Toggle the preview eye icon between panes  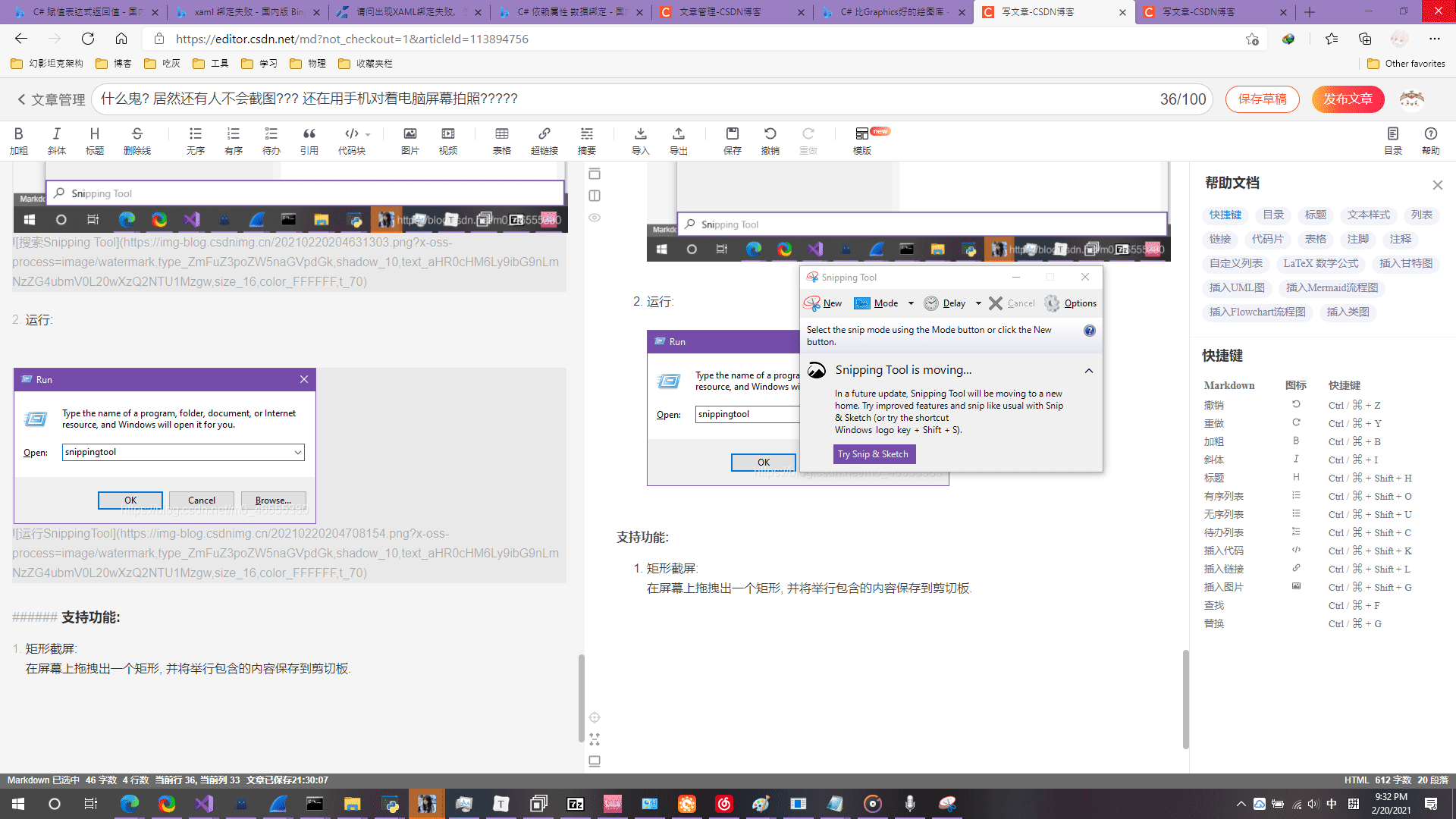[595, 218]
